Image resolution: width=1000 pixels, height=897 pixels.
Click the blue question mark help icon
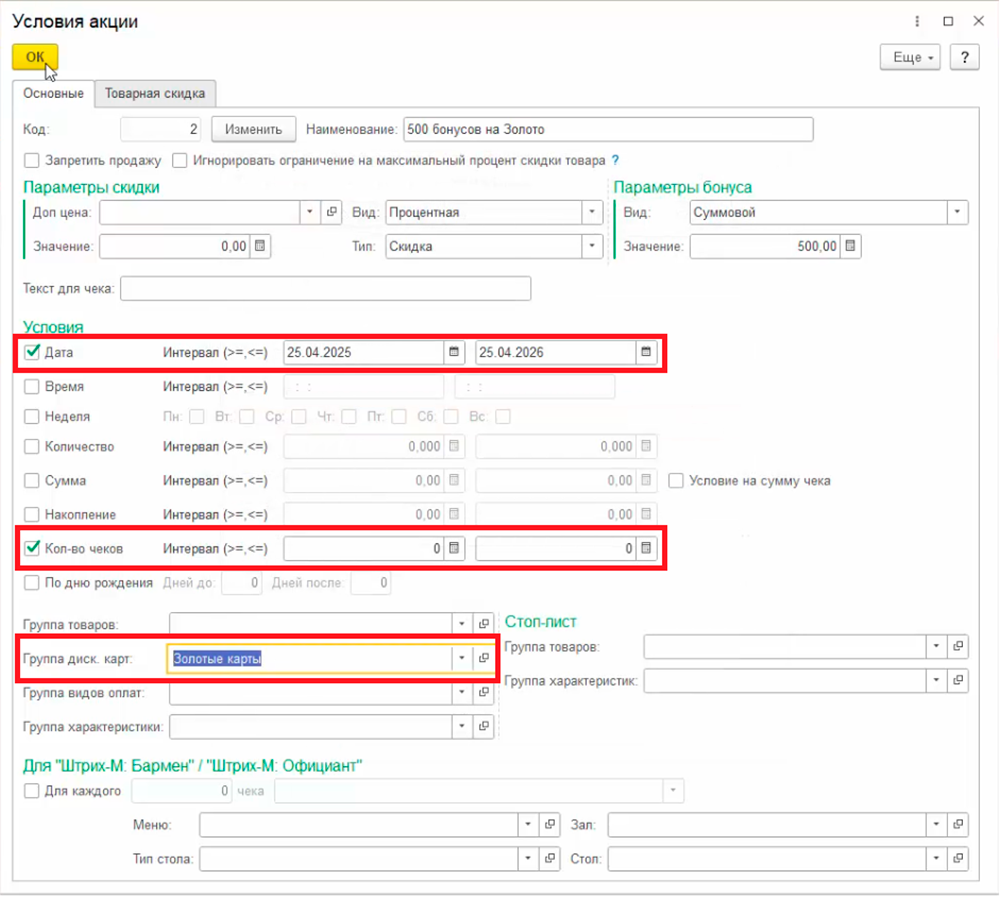(x=615, y=160)
